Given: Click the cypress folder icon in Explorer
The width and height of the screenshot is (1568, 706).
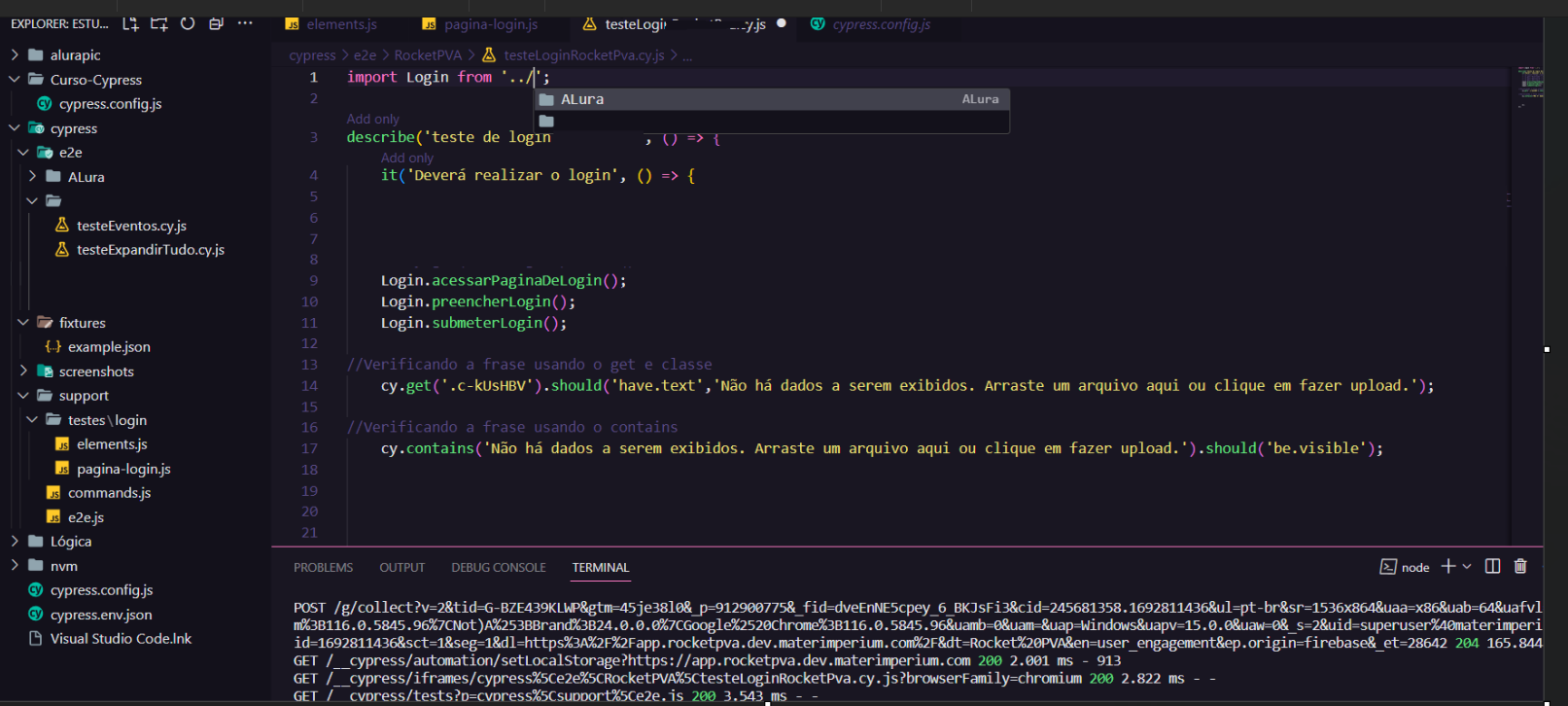Looking at the screenshot, I should coord(36,127).
